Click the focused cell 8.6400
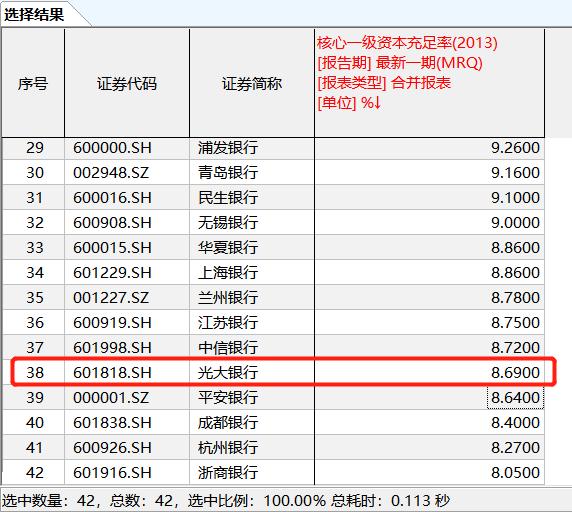 (515, 398)
